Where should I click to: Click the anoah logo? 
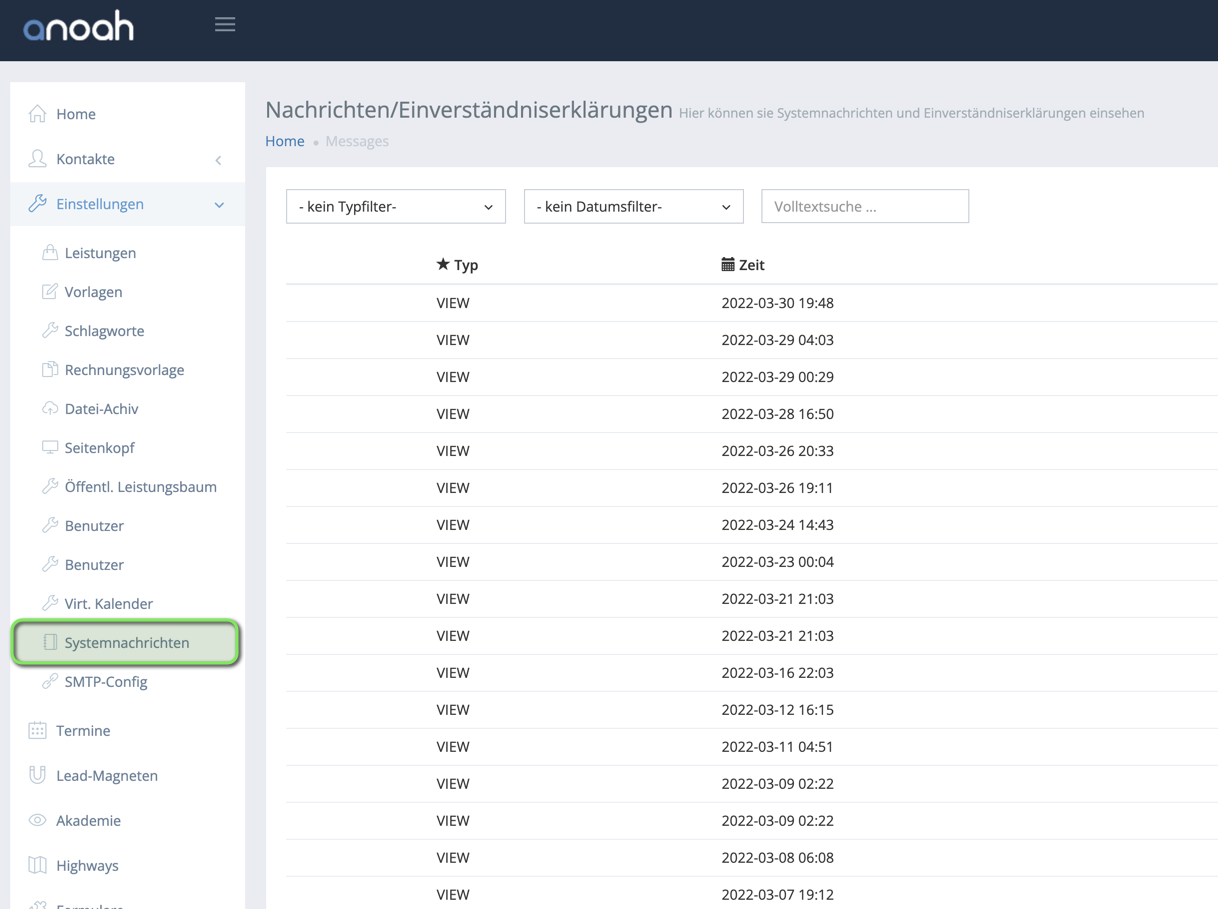79,27
